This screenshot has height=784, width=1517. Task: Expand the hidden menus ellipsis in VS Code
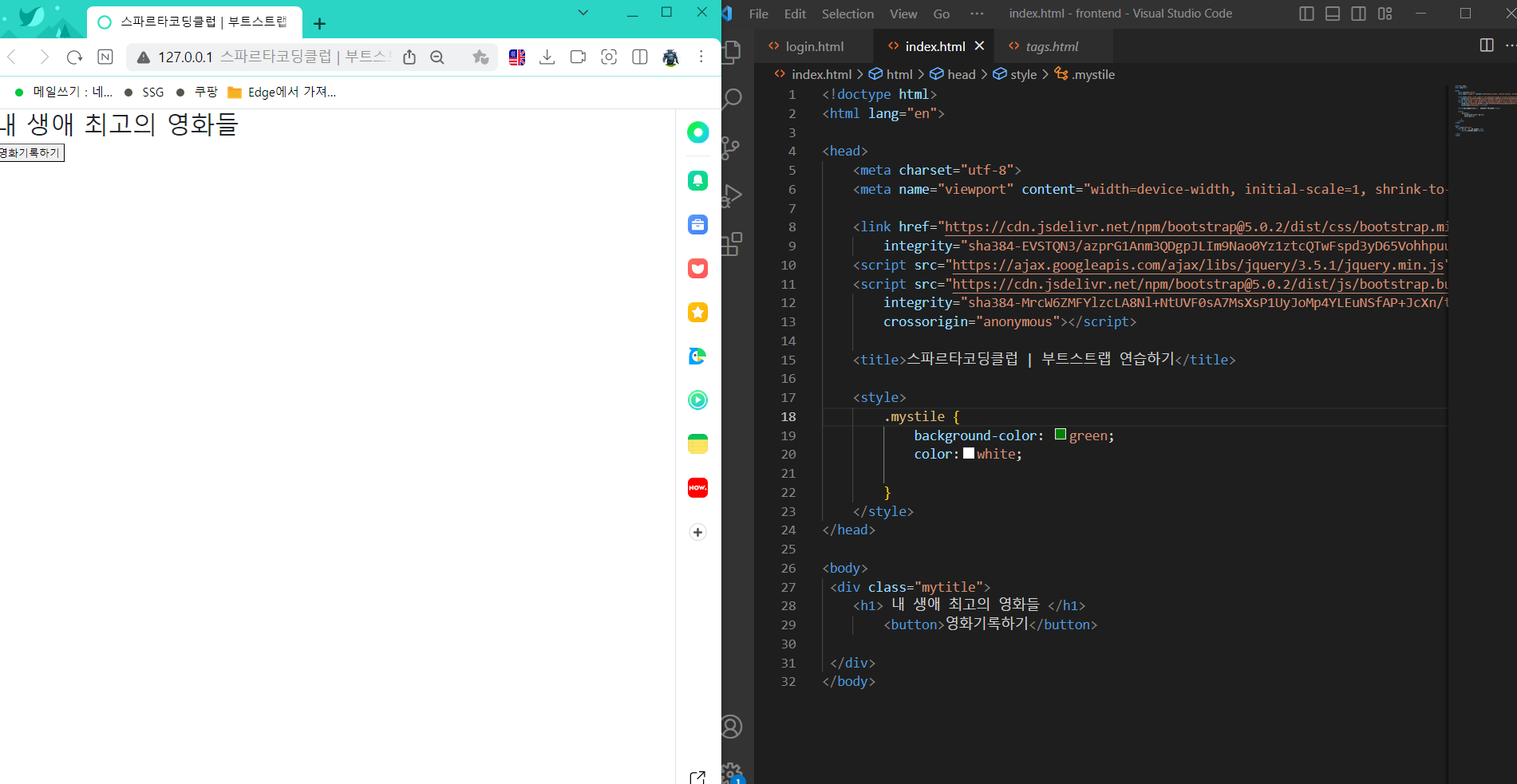[x=977, y=14]
